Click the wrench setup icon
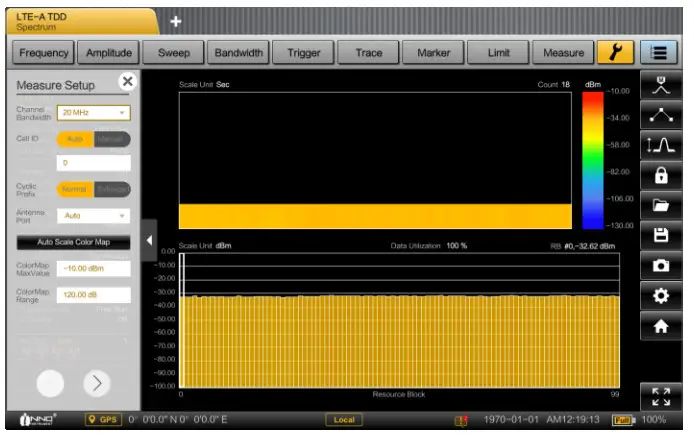This screenshot has height=444, width=694. click(615, 53)
